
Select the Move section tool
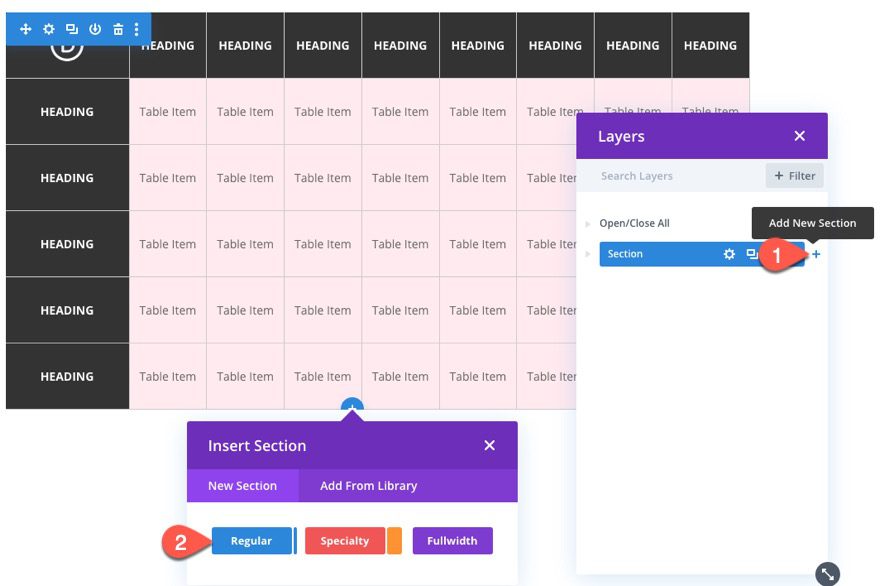pos(25,29)
